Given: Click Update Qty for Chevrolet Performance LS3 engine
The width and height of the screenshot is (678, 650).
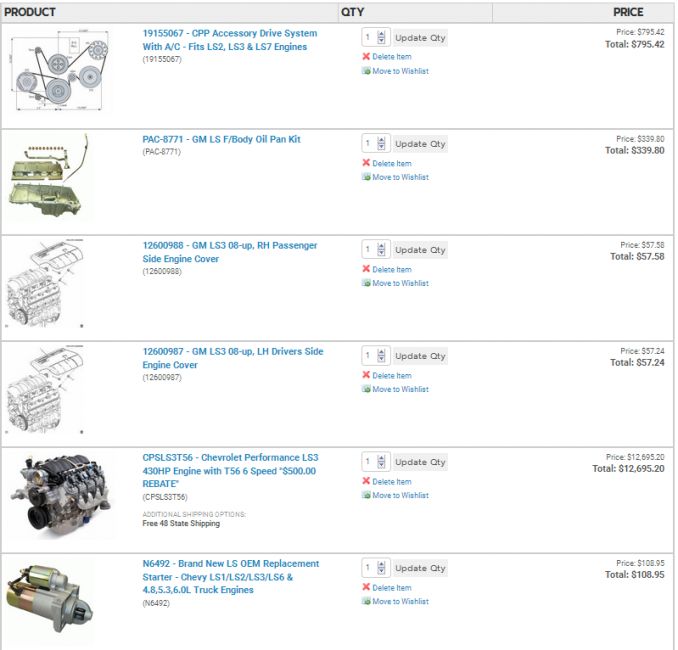Looking at the screenshot, I should point(420,462).
